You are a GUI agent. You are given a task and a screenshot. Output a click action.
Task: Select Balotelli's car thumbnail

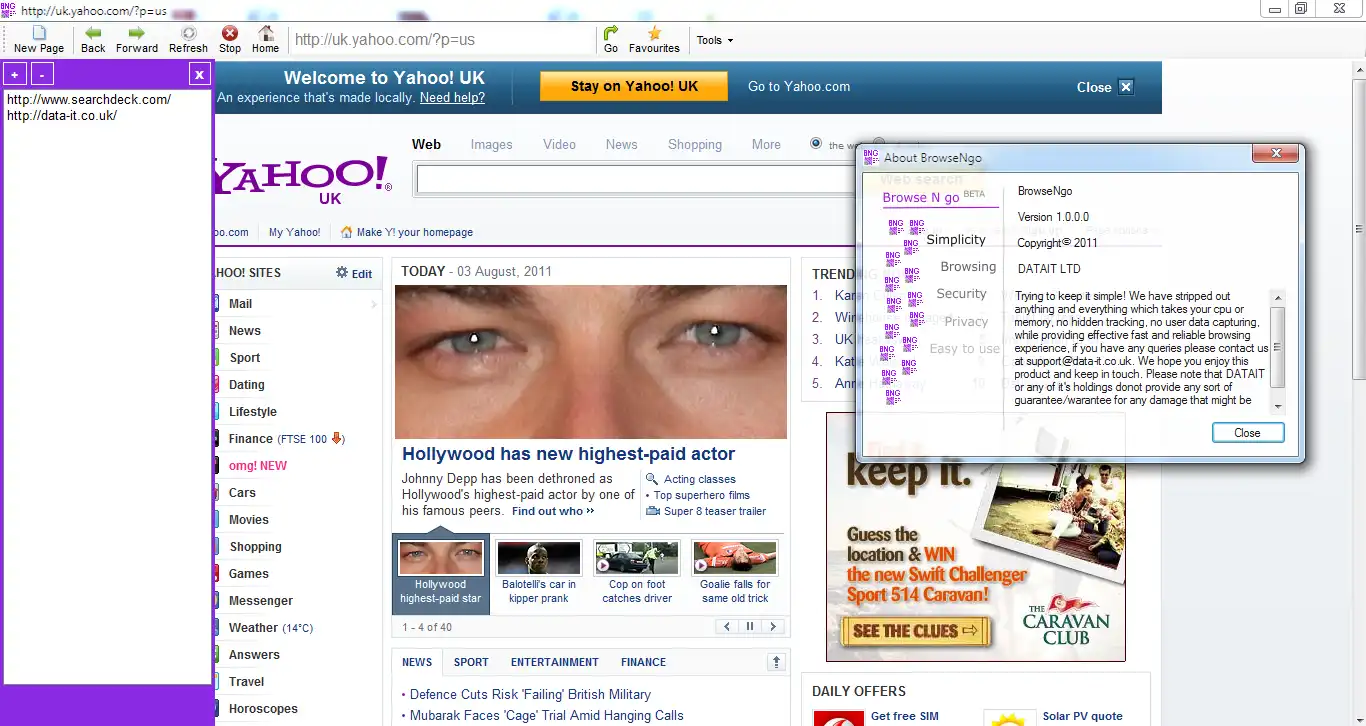click(539, 573)
